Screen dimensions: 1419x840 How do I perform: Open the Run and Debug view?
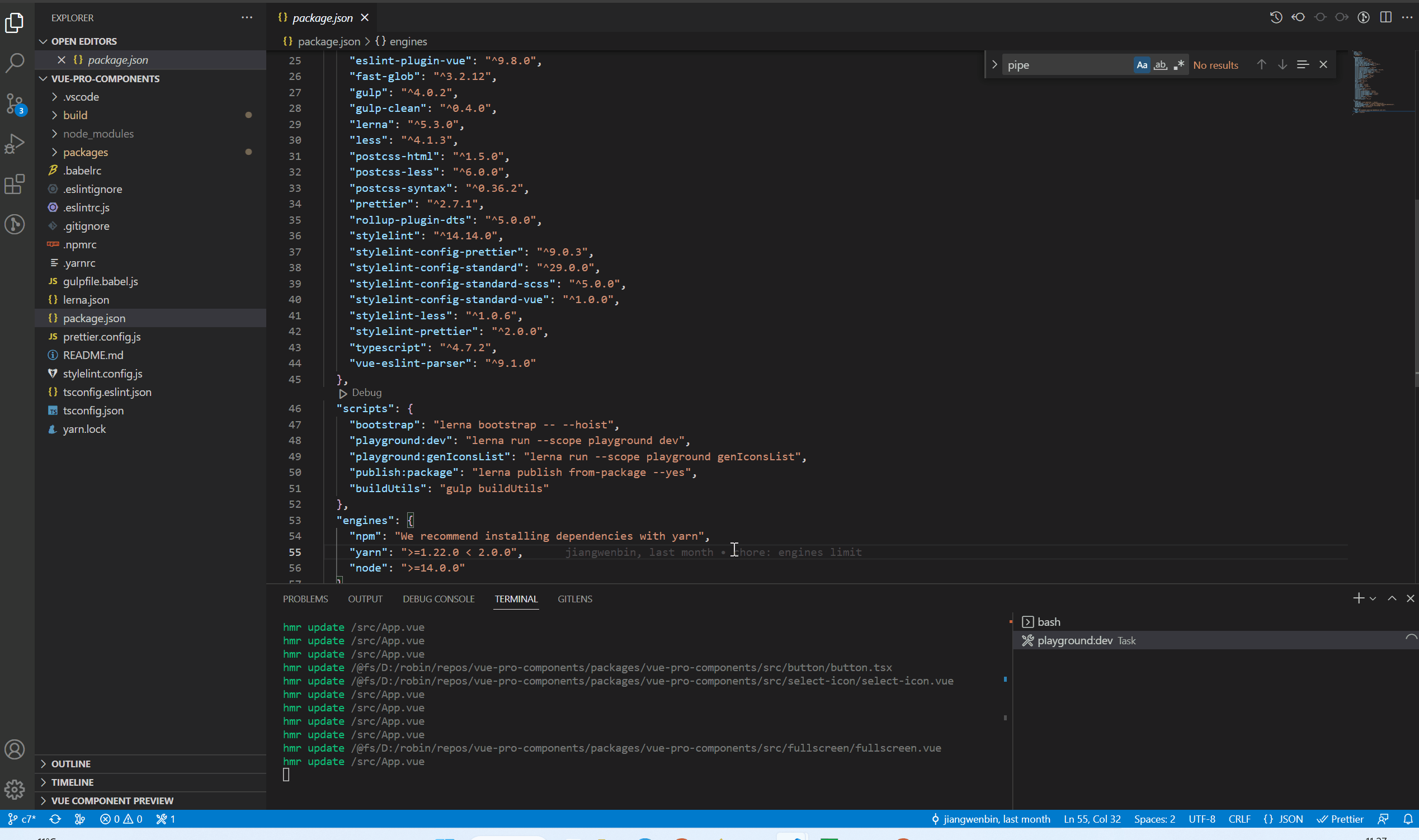click(x=15, y=144)
